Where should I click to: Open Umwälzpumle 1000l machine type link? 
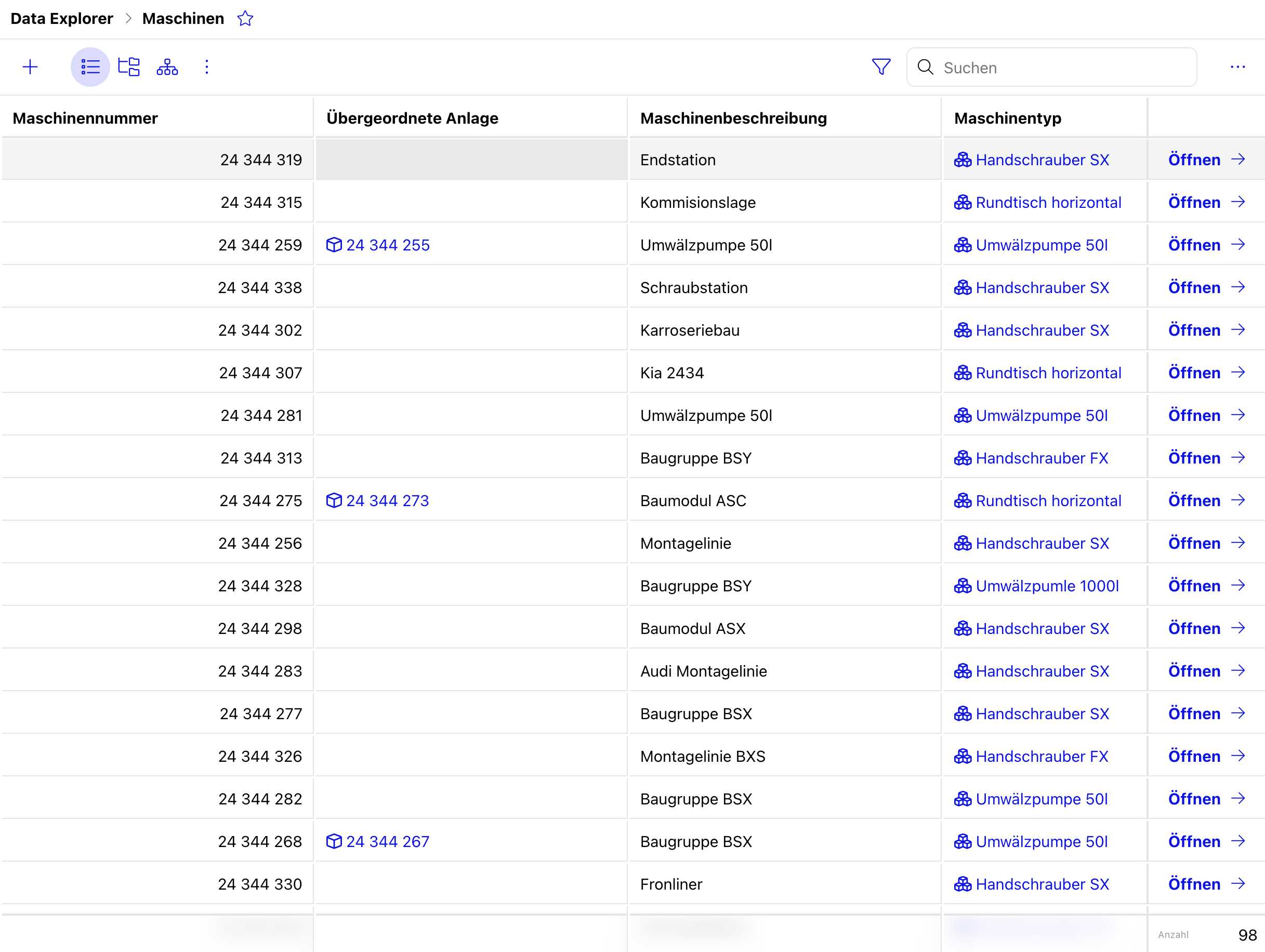point(1036,586)
